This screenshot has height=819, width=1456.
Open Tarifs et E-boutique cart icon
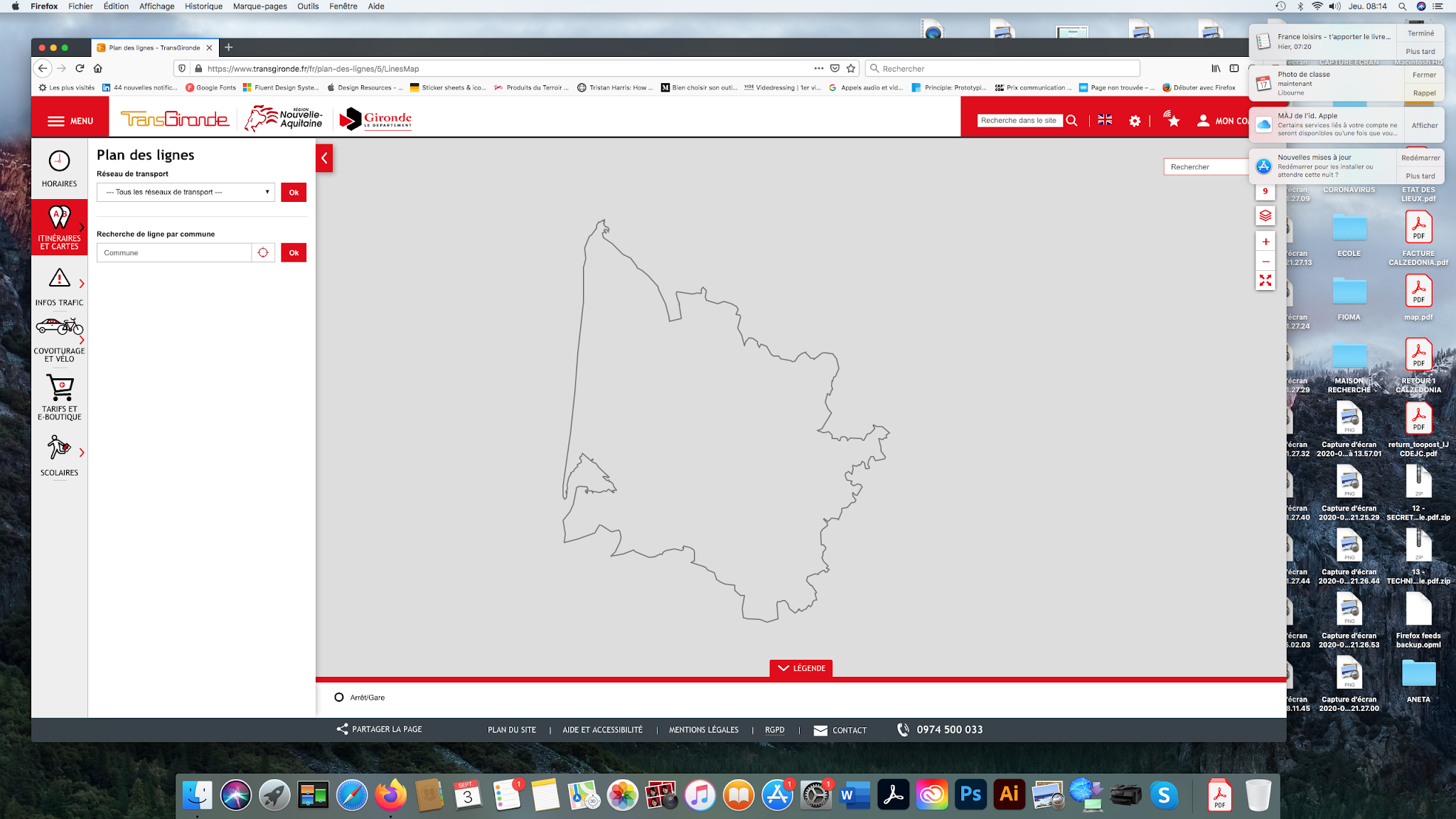60,388
